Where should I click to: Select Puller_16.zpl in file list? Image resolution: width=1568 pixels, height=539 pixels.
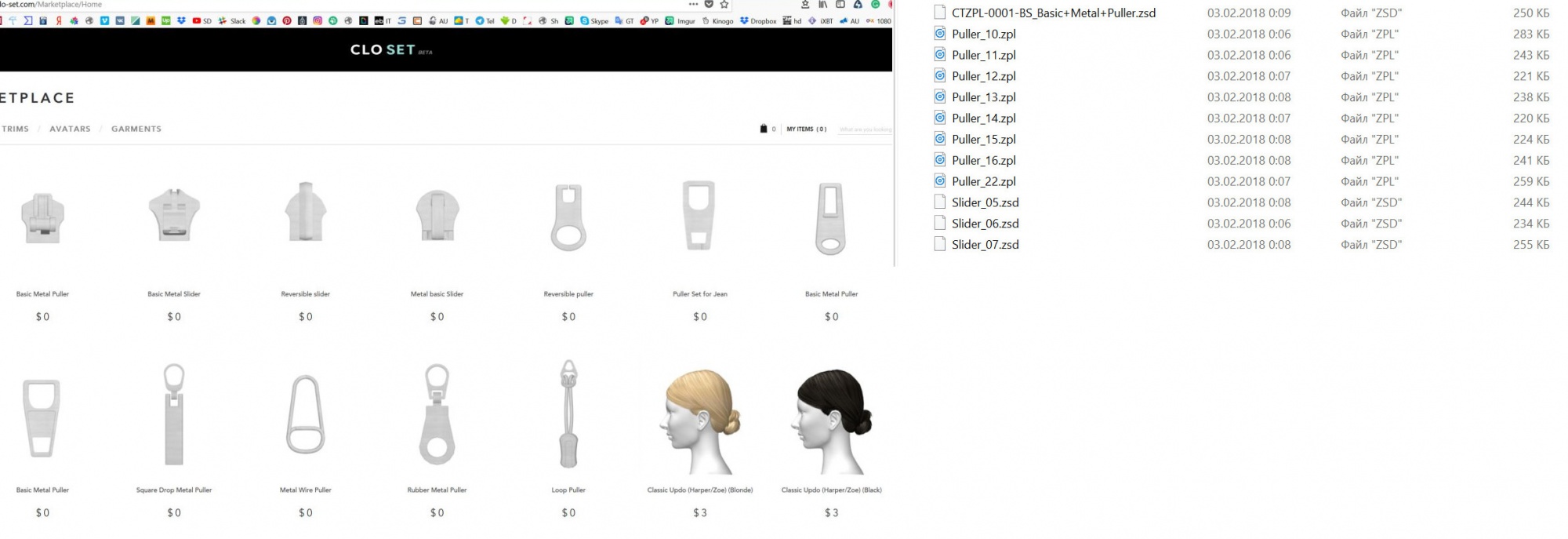[984, 161]
